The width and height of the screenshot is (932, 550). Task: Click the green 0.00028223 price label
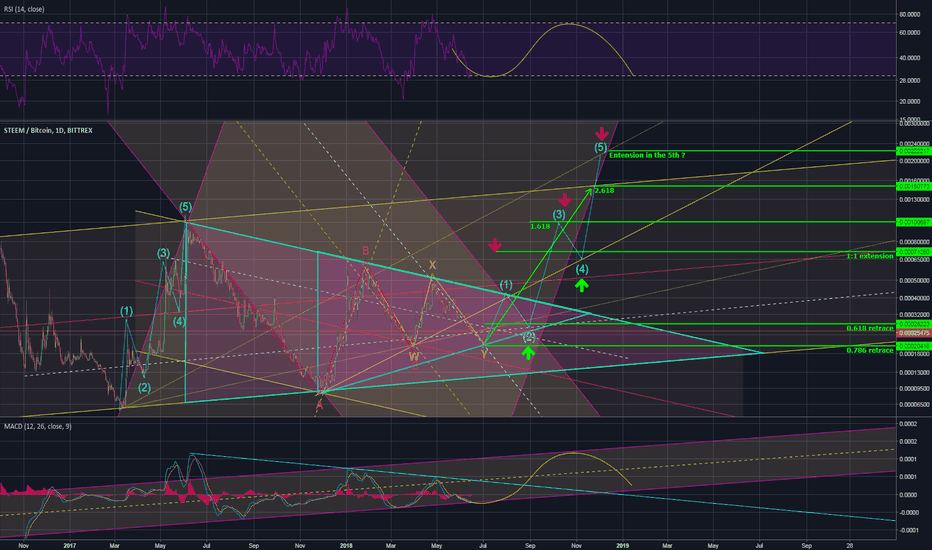click(x=914, y=324)
